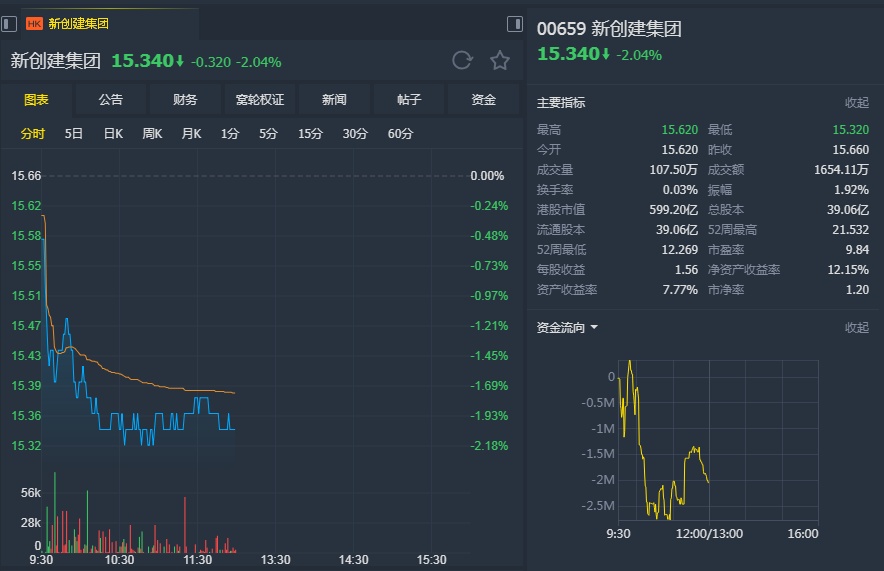
Task: Click the 昨收 value 15.660
Action: [851, 149]
